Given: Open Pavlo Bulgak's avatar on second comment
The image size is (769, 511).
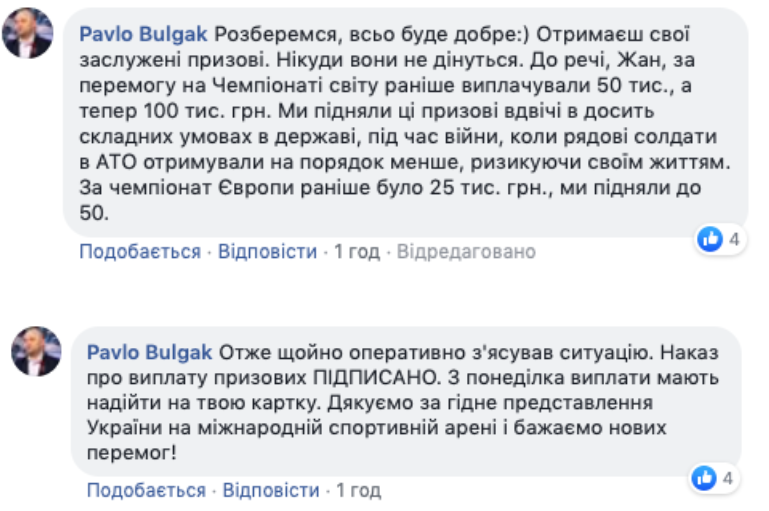Looking at the screenshot, I should (x=35, y=351).
